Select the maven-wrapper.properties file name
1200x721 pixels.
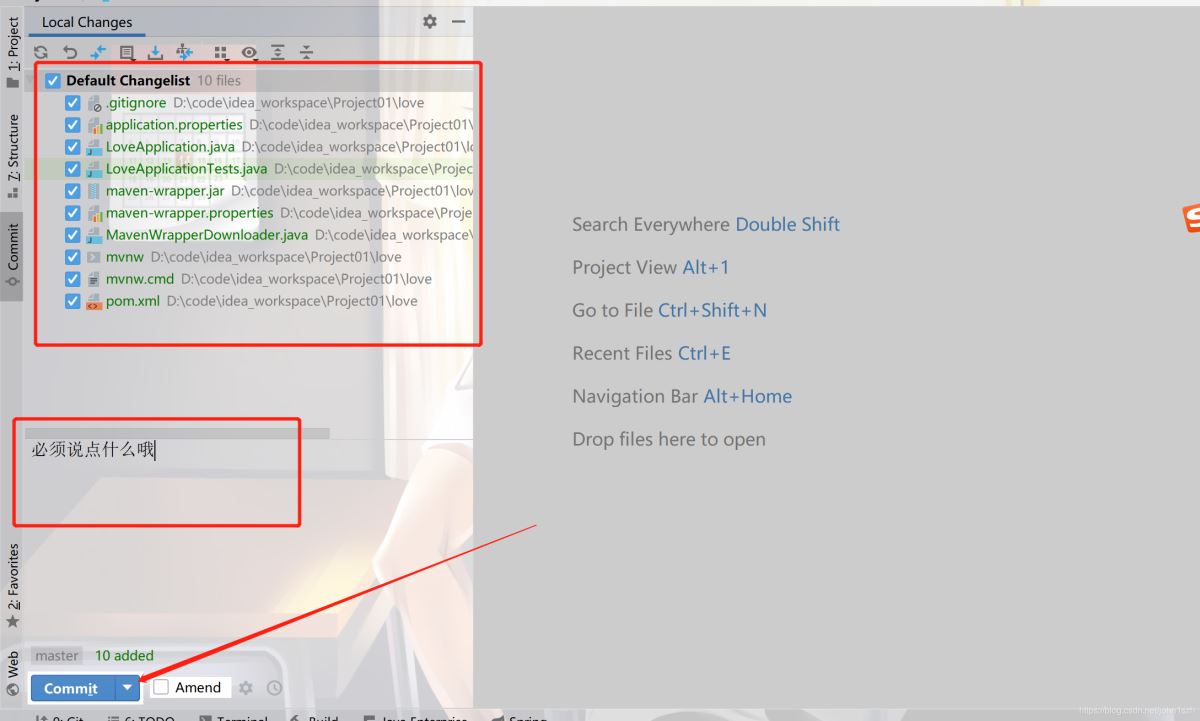190,213
